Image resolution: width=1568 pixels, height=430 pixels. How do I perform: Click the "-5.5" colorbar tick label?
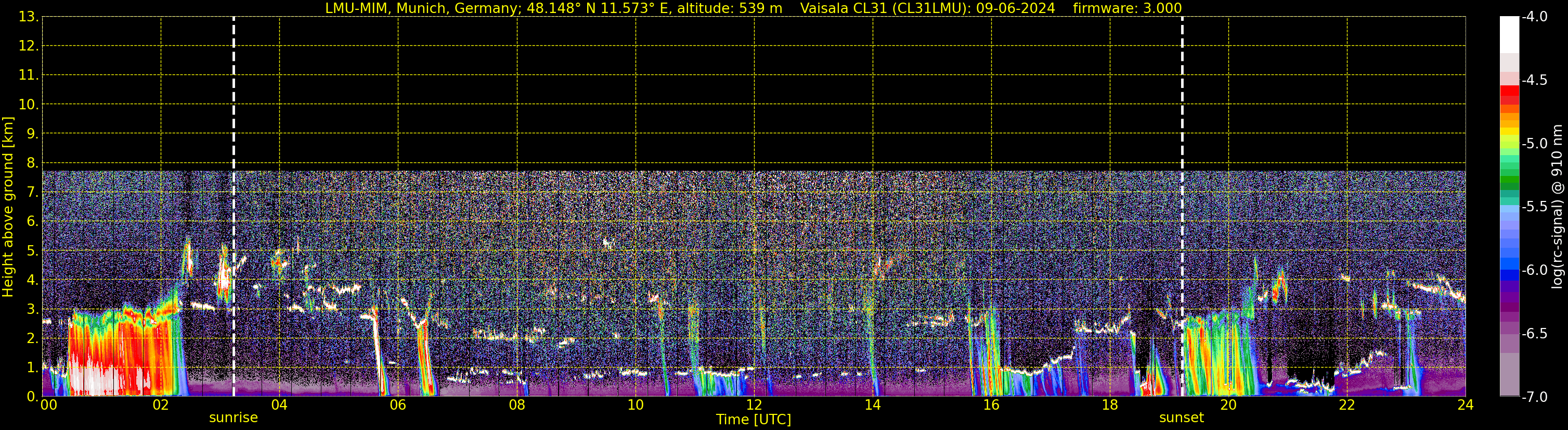(x=1535, y=207)
